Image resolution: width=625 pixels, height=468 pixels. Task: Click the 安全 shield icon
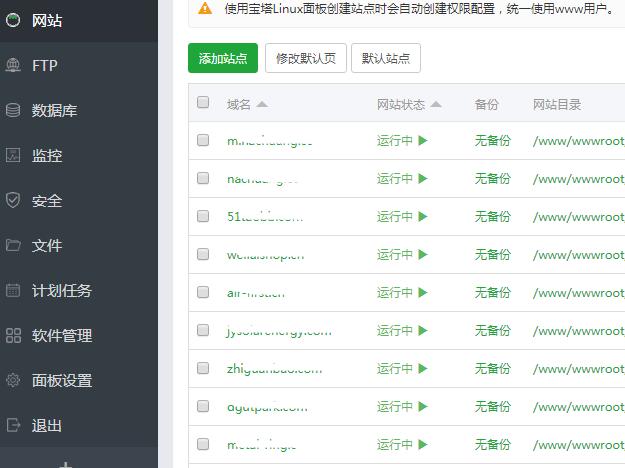pos(13,201)
